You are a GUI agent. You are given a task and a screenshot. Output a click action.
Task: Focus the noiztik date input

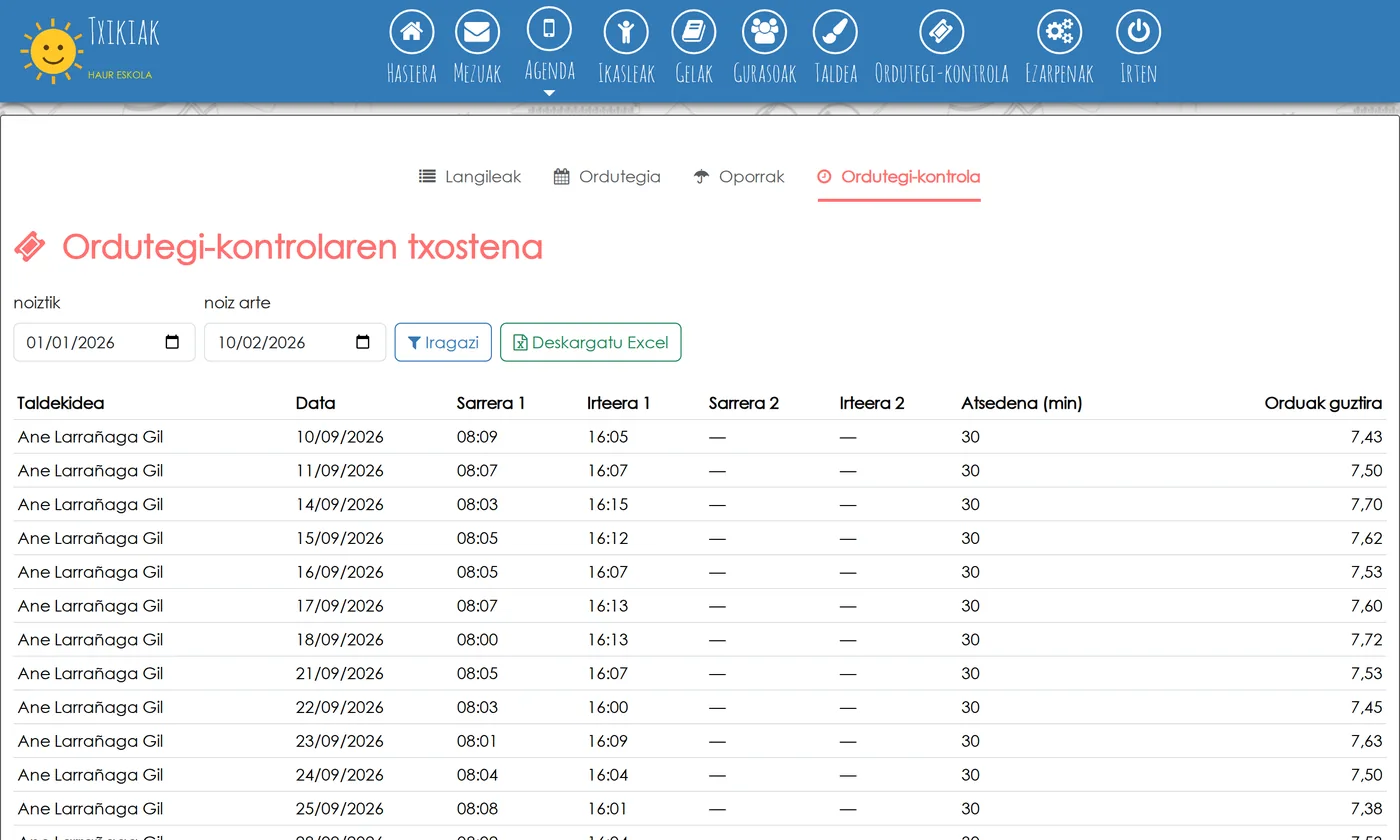[x=104, y=342]
